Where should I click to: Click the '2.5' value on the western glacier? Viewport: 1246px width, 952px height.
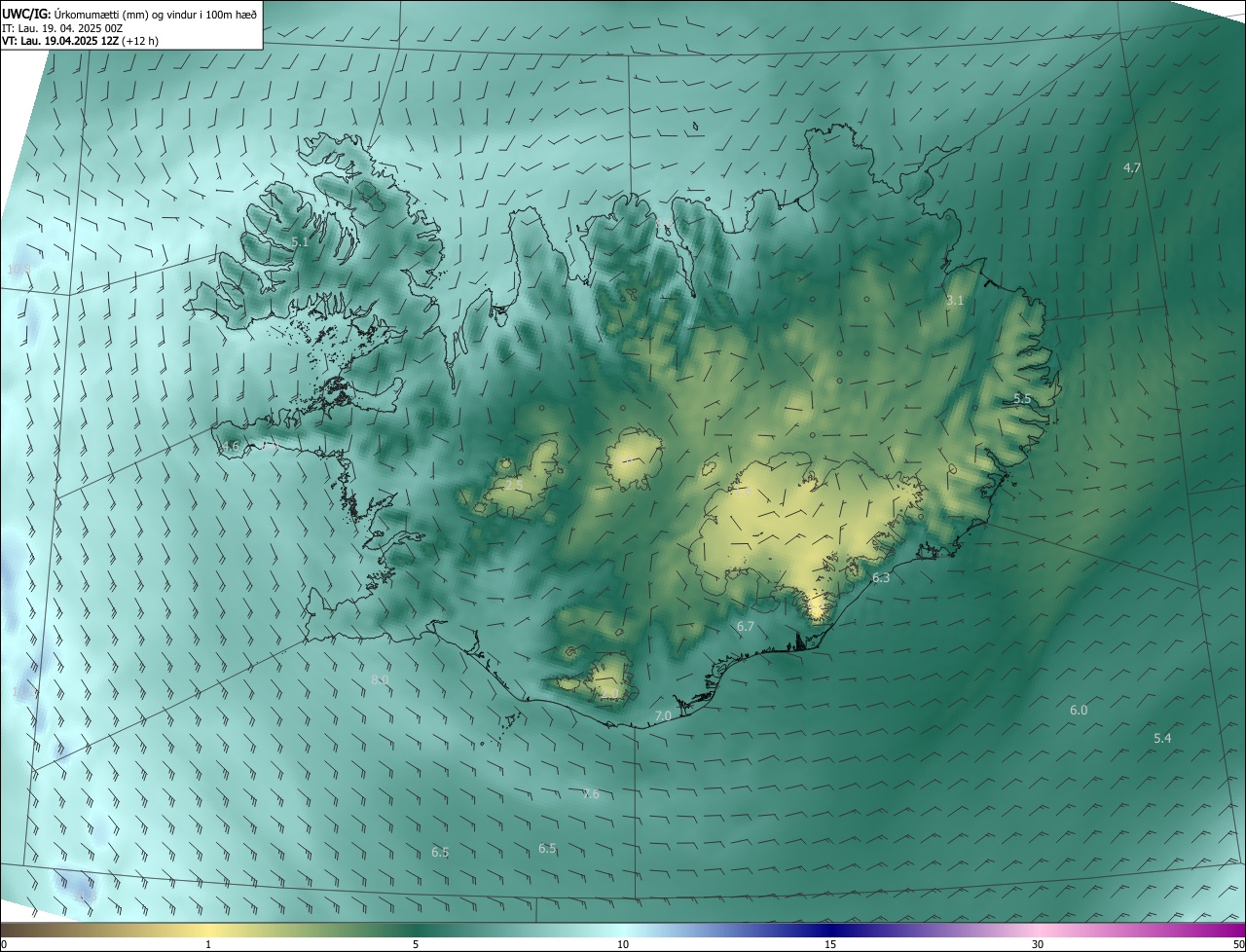click(x=514, y=485)
